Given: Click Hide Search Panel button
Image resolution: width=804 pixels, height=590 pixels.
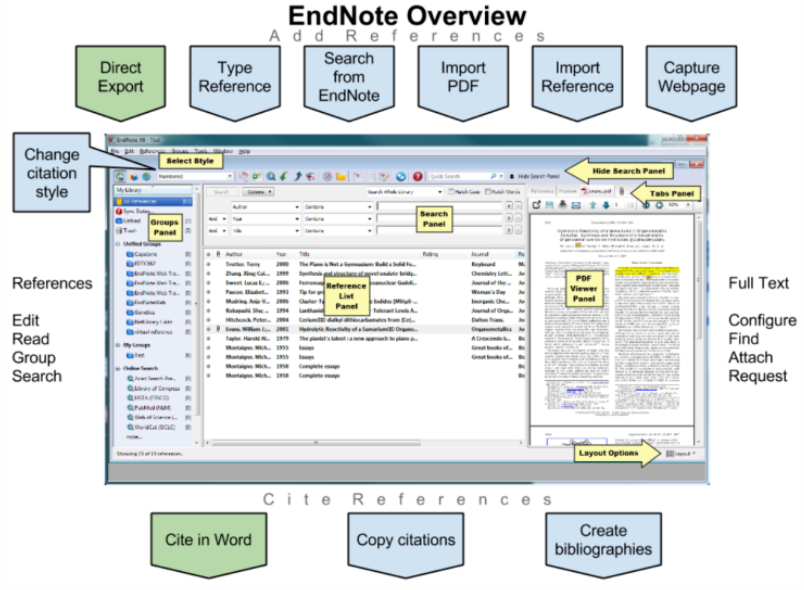Looking at the screenshot, I should coord(534,176).
